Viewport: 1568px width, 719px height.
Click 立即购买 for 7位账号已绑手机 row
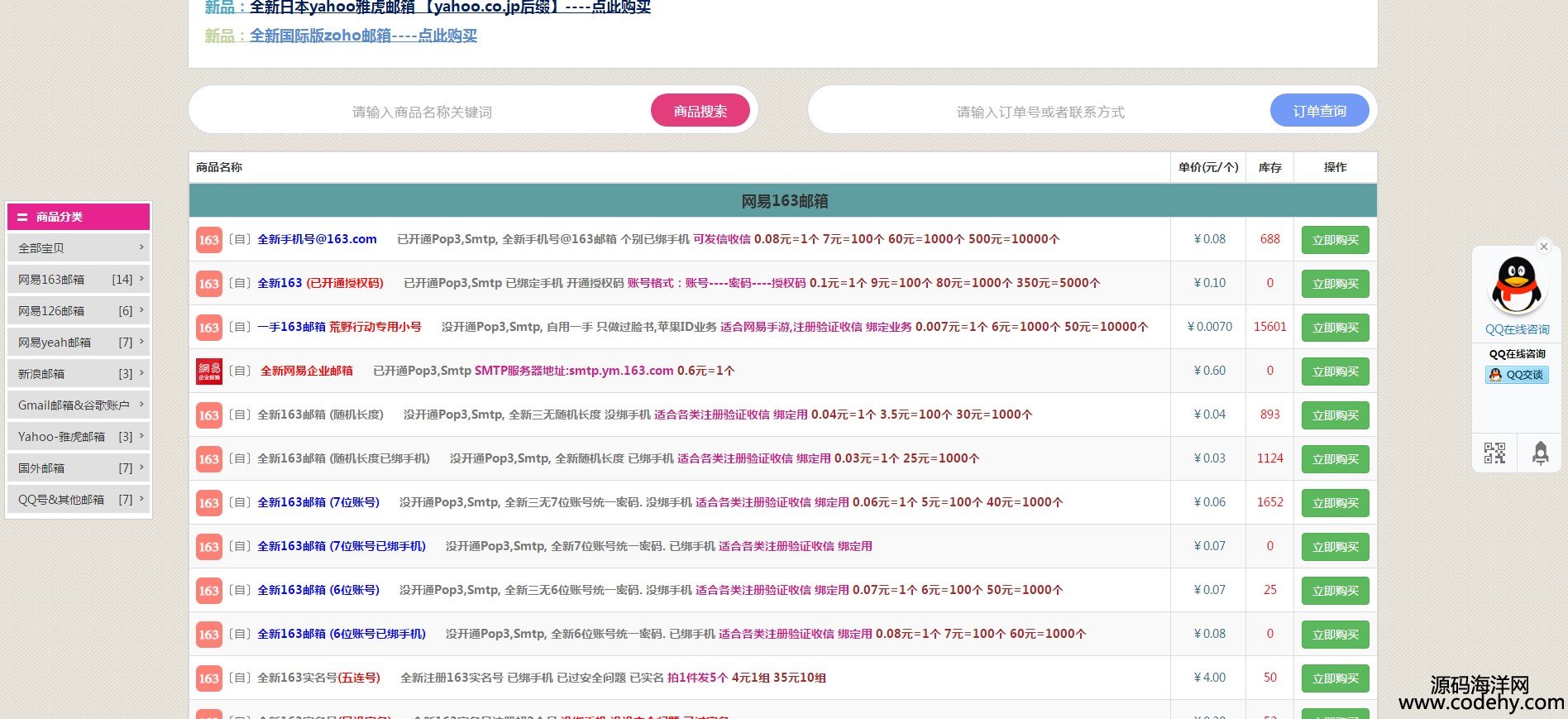pos(1336,547)
